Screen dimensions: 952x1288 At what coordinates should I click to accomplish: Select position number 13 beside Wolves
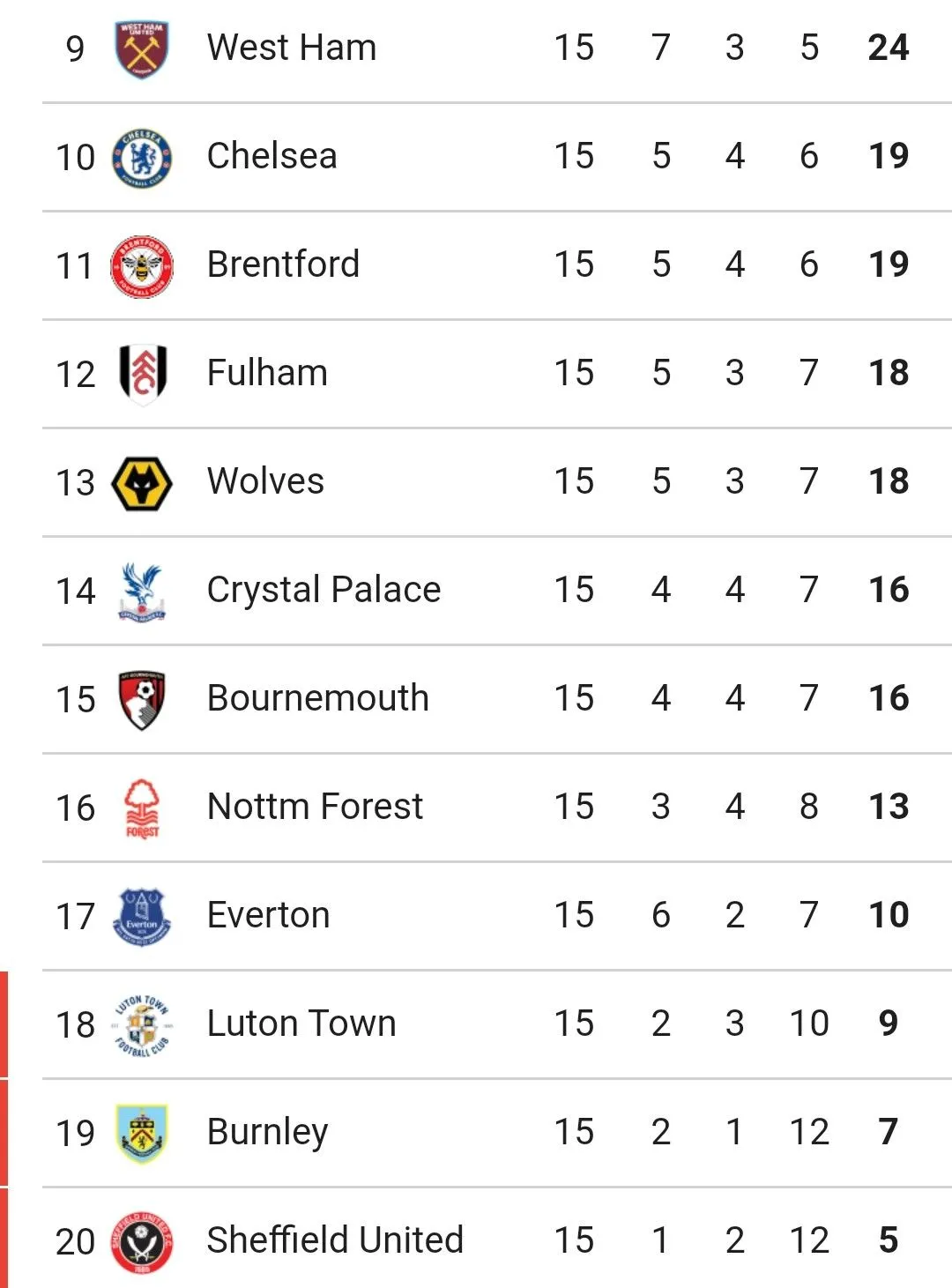click(x=75, y=483)
